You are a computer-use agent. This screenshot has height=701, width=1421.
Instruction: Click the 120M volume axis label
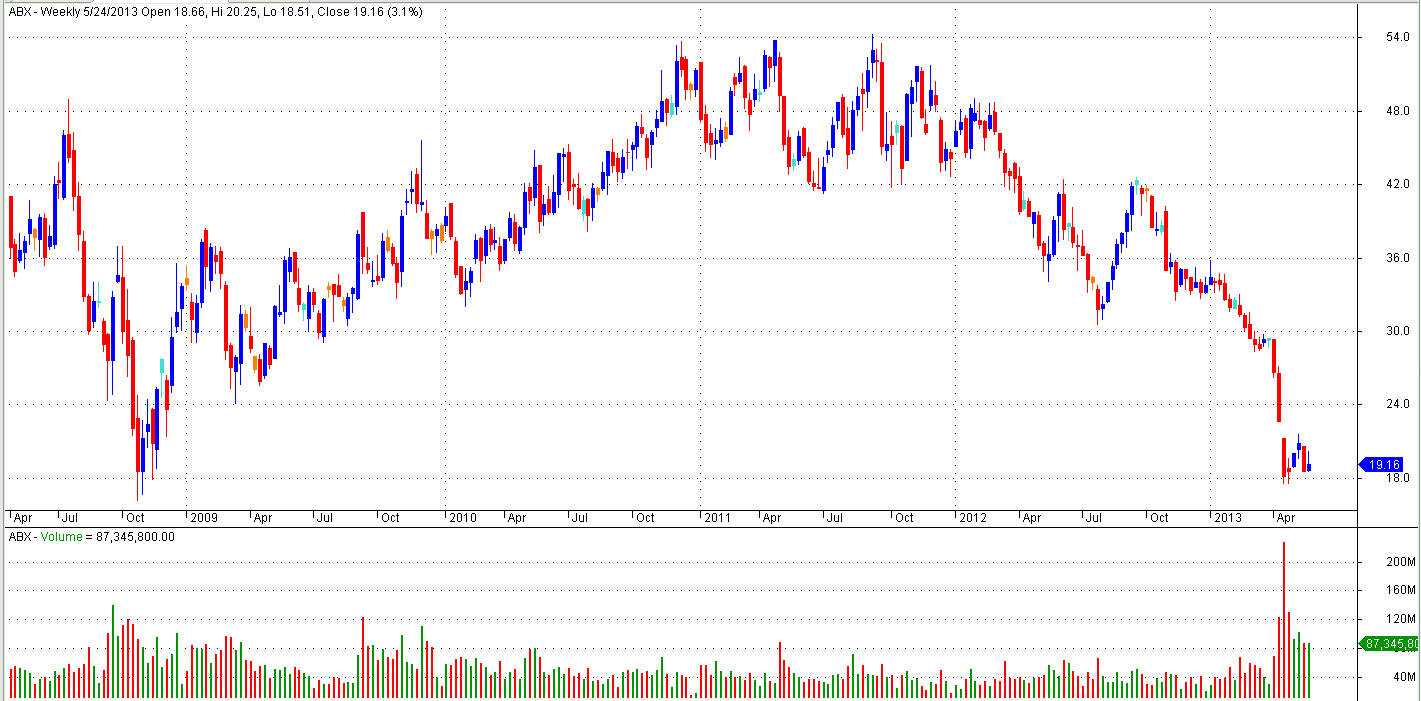(1400, 619)
